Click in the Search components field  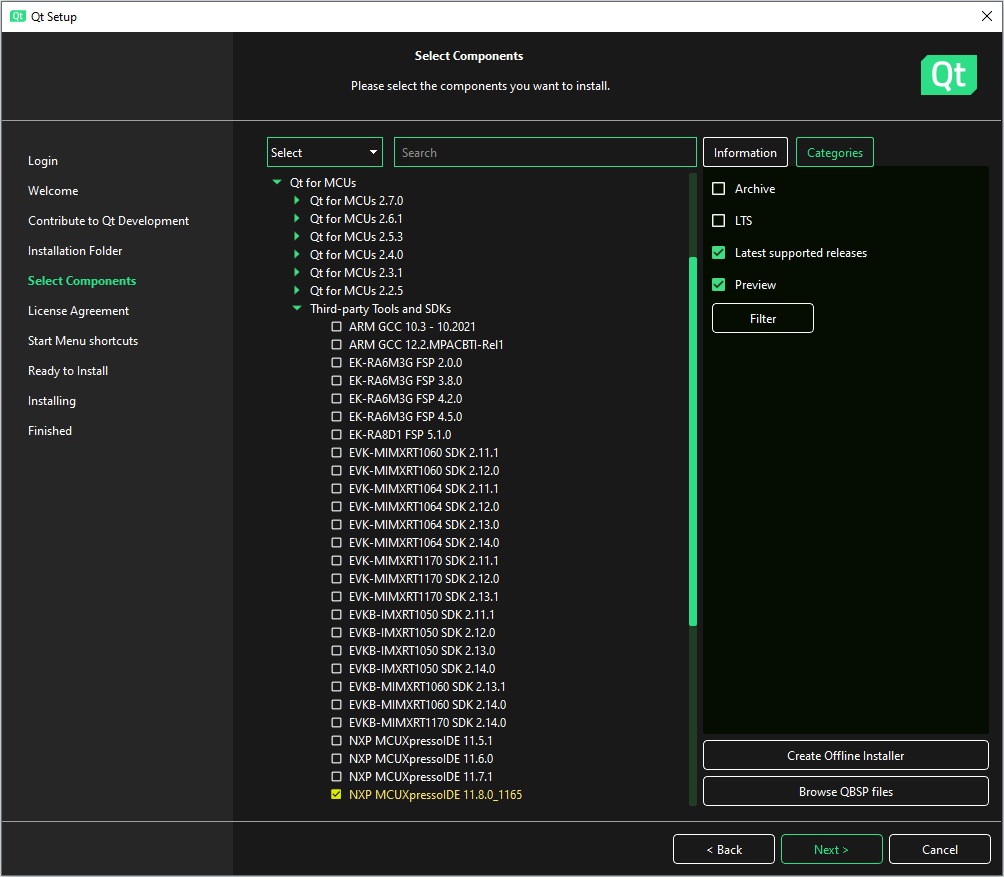pos(545,152)
